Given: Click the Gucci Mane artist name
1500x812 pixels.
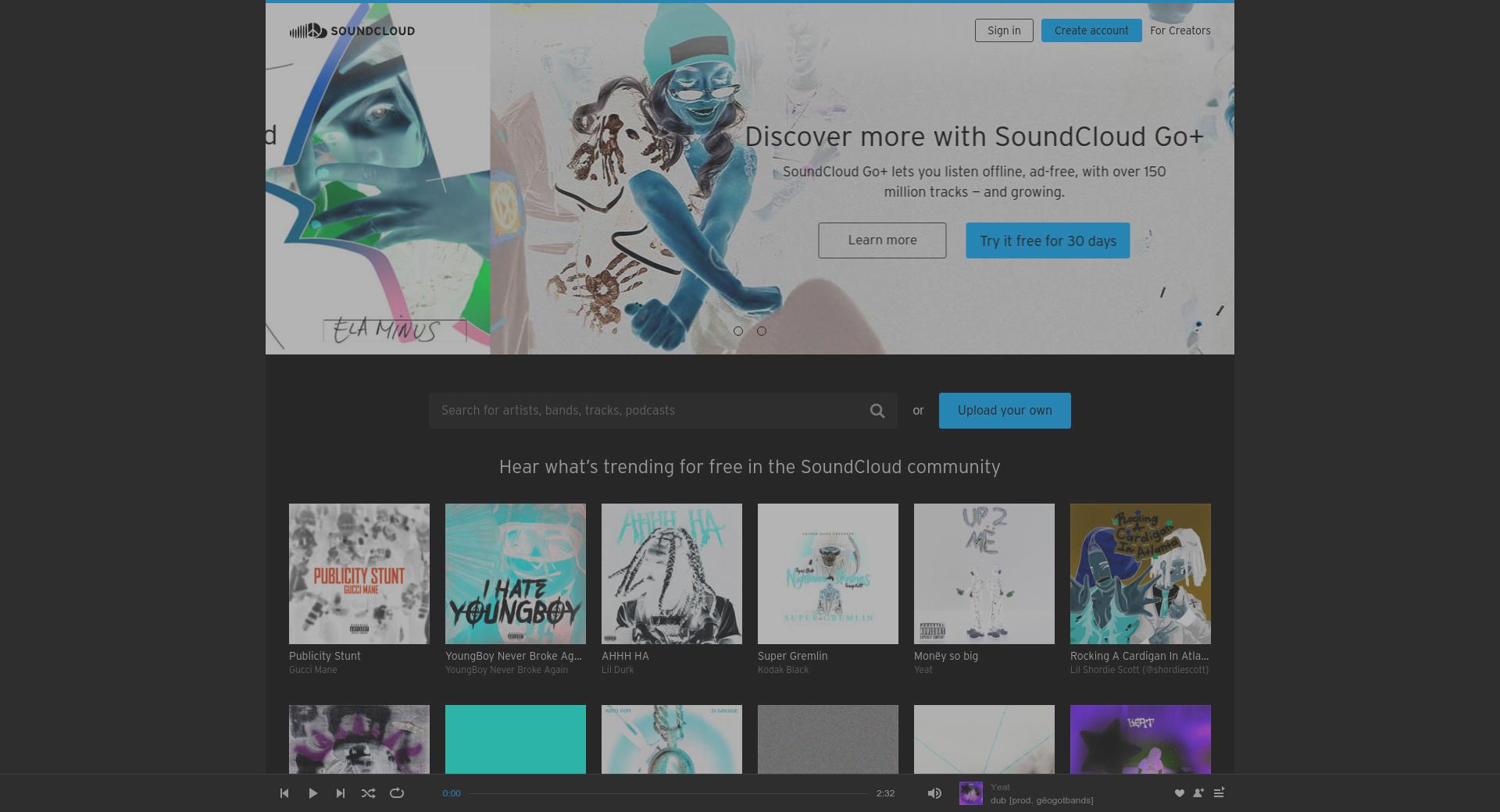Looking at the screenshot, I should 313,670.
